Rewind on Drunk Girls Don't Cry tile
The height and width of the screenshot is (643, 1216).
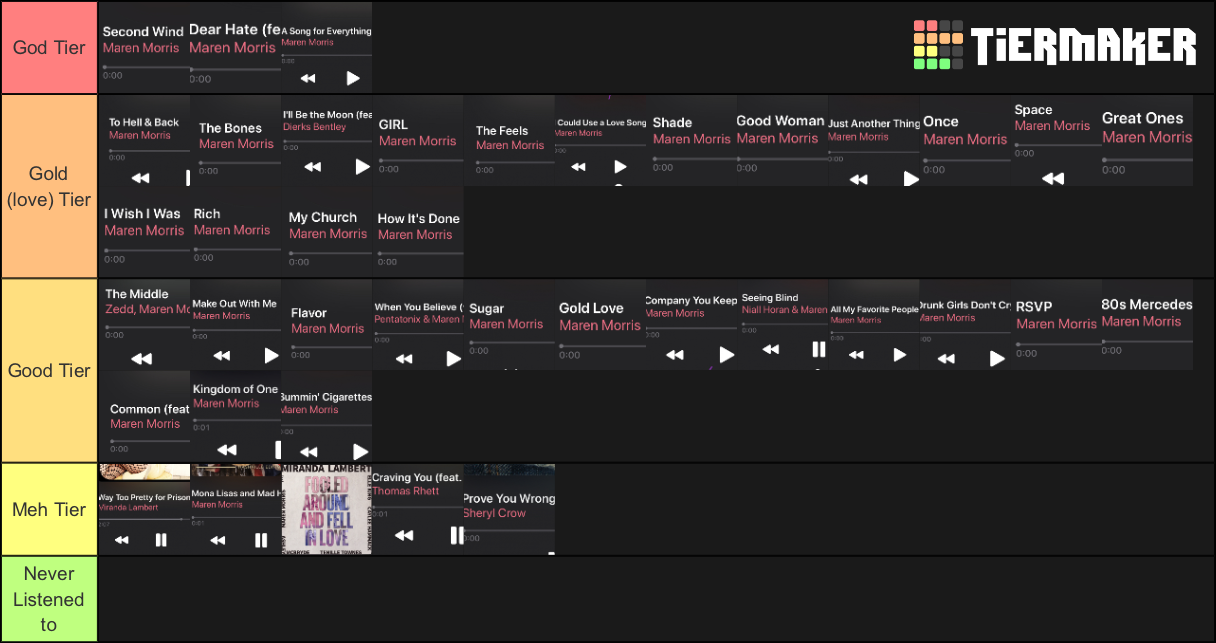946,358
